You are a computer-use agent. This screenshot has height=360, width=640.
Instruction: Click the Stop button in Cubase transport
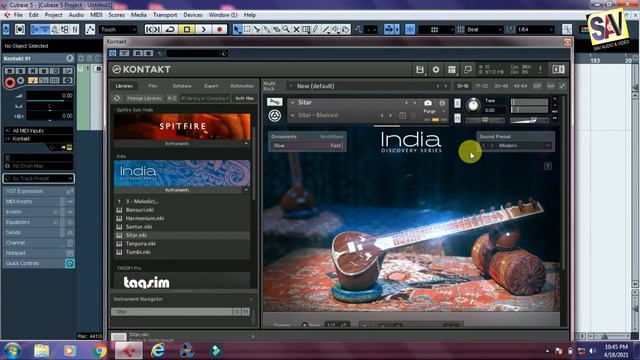[187, 29]
